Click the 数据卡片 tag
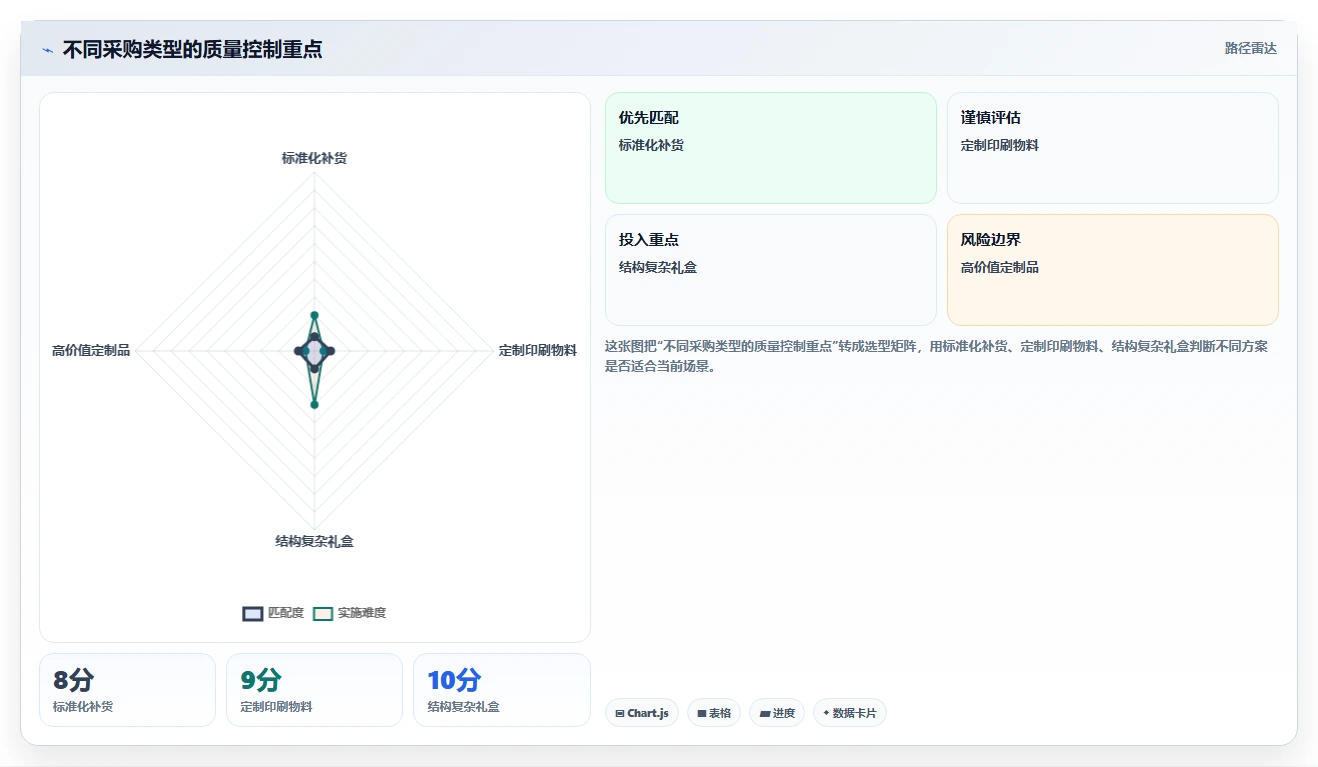 click(x=850, y=713)
